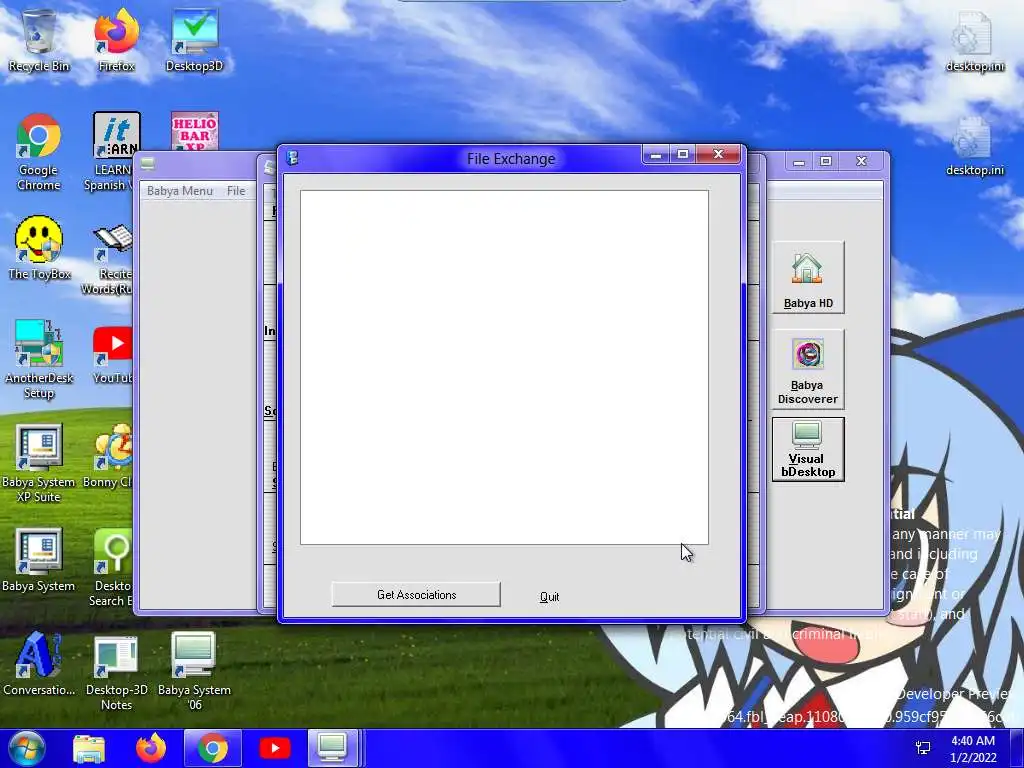Image resolution: width=1024 pixels, height=768 pixels.
Task: Open the Recycle Bin desktop icon
Action: pos(39,40)
